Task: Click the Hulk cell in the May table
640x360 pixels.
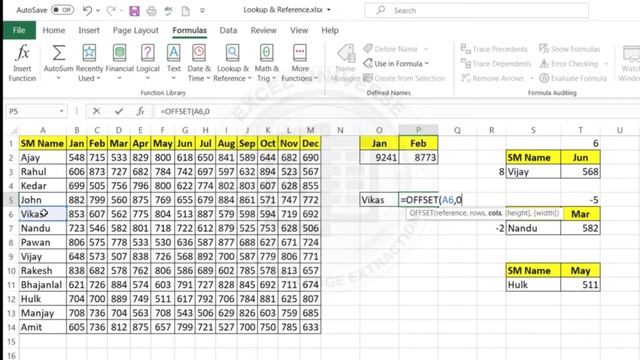Action: tap(533, 285)
